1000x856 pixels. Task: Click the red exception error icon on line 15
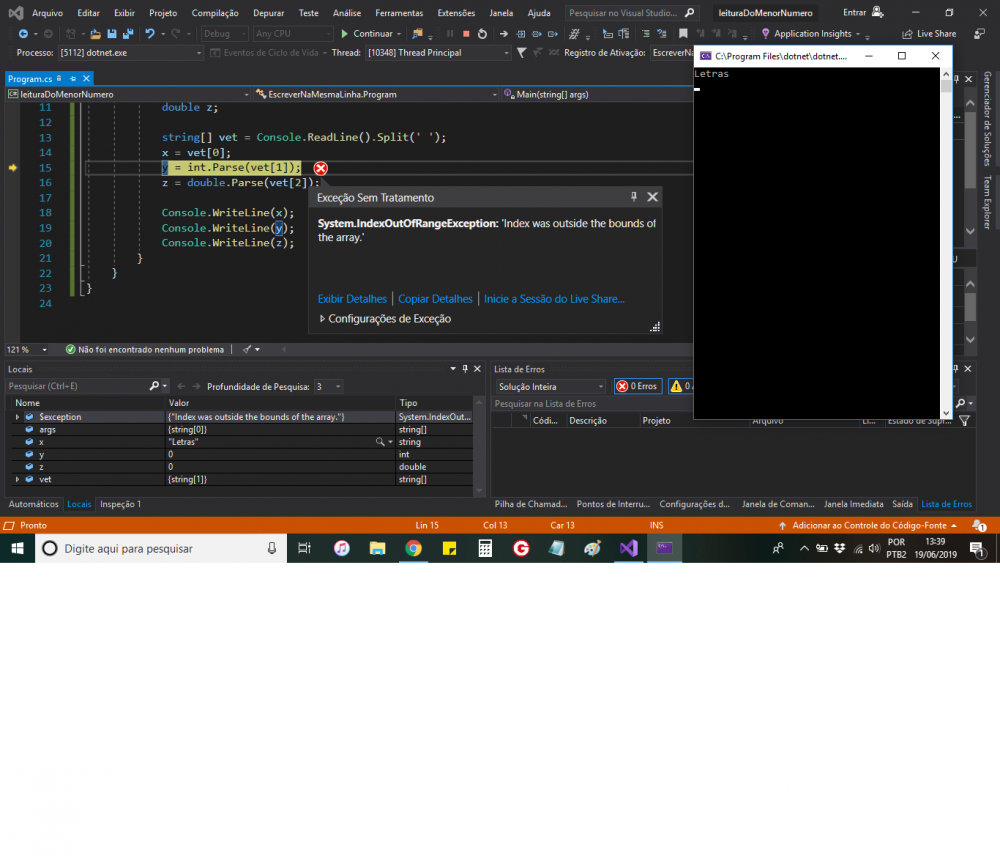click(320, 168)
